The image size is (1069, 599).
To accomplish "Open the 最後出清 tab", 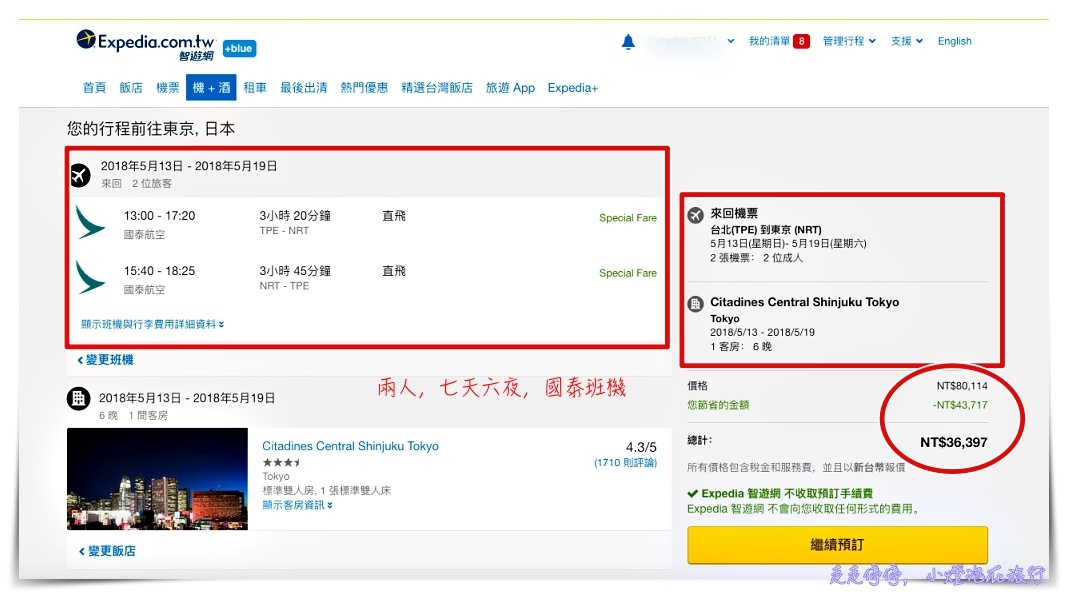I will click(x=303, y=88).
